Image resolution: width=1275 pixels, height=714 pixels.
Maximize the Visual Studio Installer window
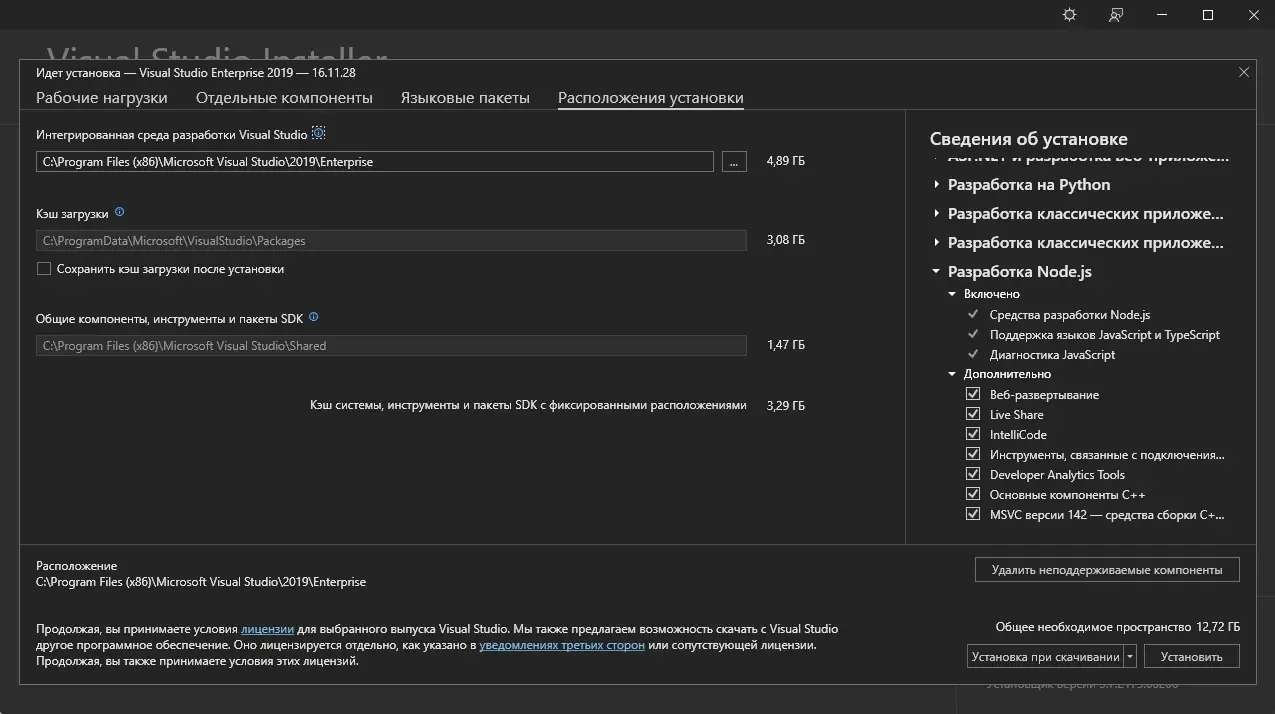tap(1207, 15)
